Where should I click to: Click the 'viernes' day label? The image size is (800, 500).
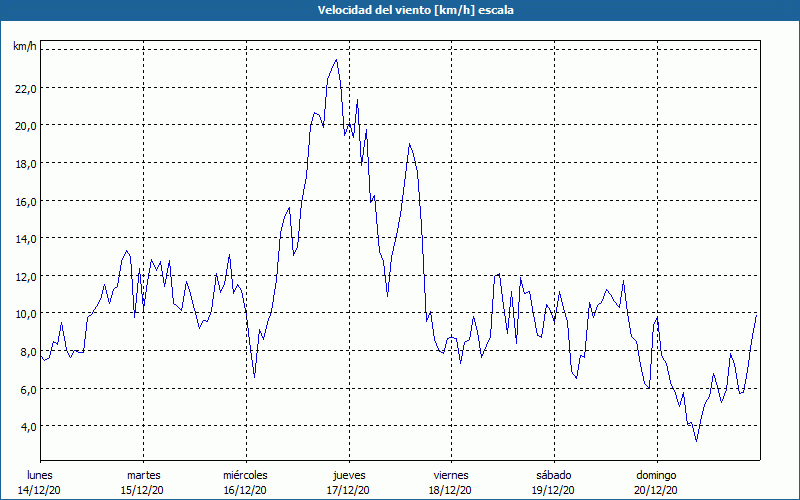click(x=451, y=475)
